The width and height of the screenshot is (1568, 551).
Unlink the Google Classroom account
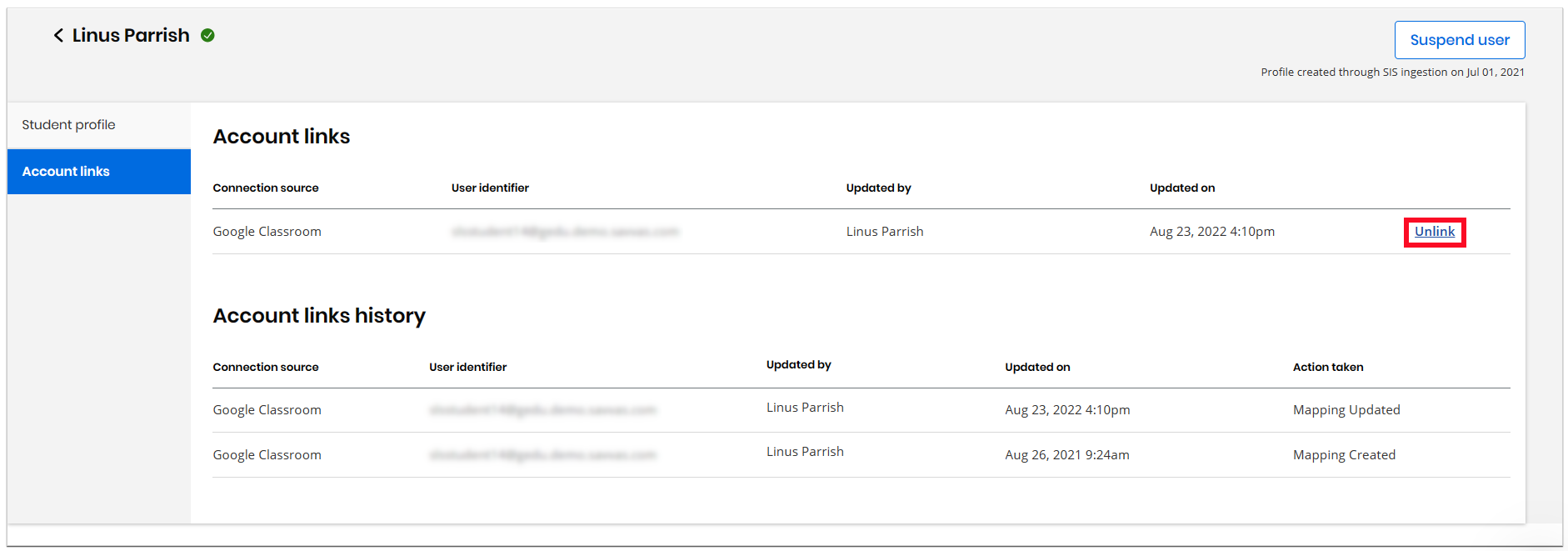click(1434, 232)
